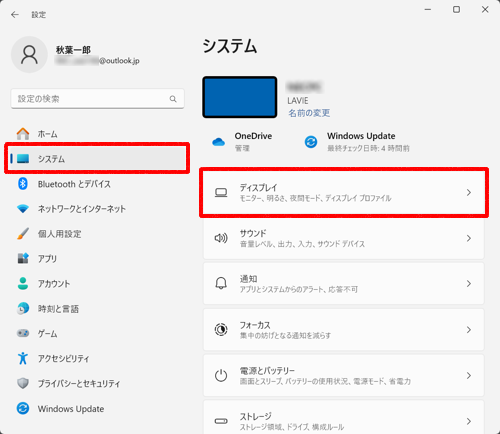500x434 pixels.
Task: Select アプリ label in sidebar
Action: click(x=47, y=259)
